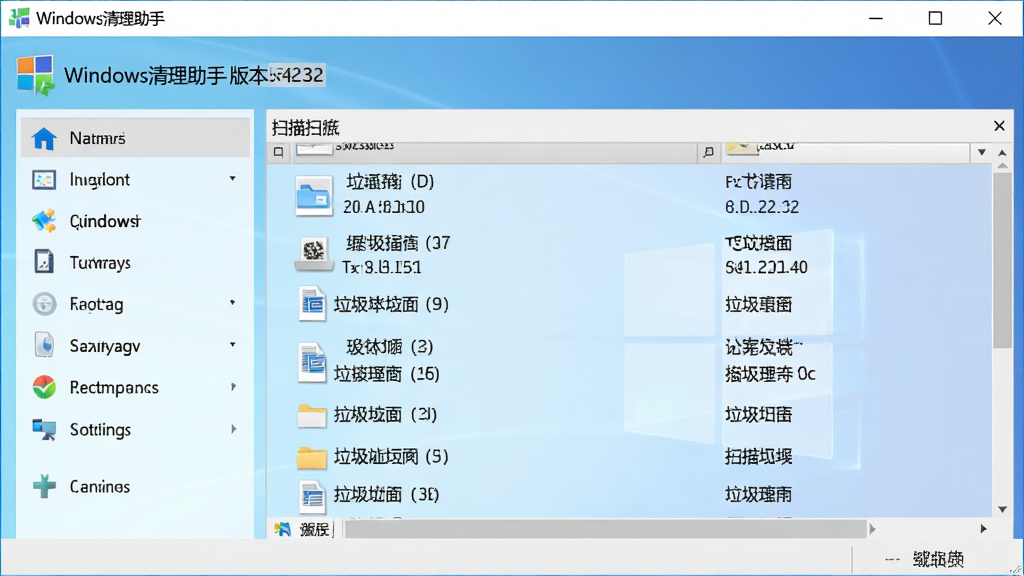The image size is (1024, 576).
Task: Click the value 20.A:8.3.10
Action: pos(383,207)
